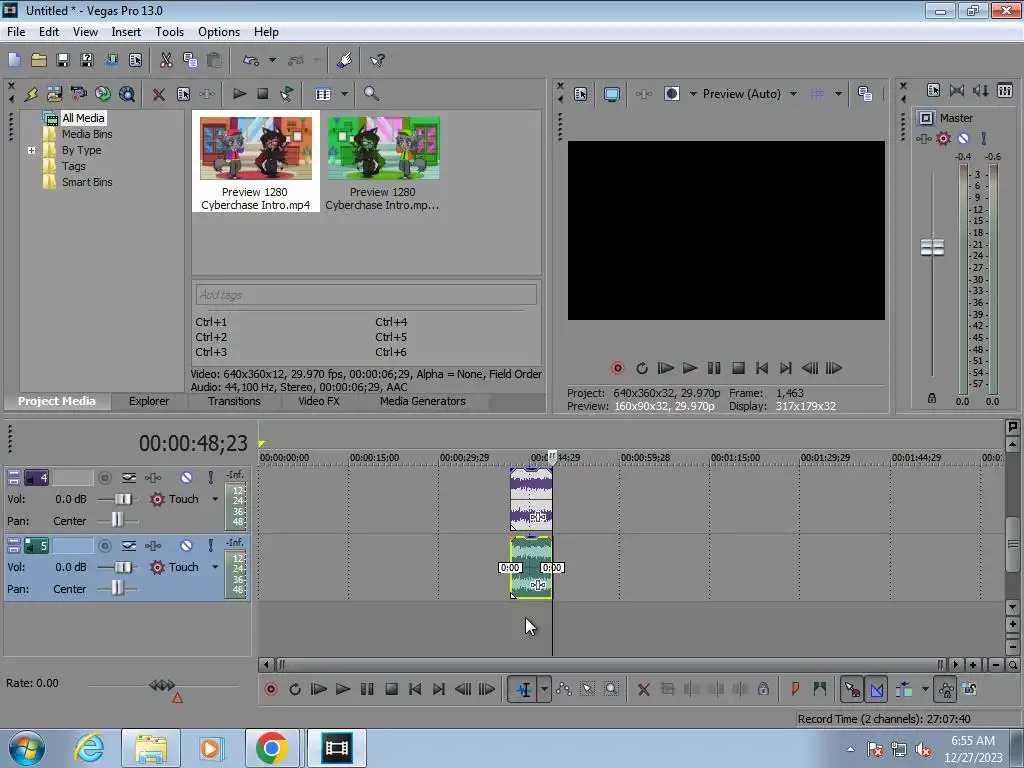Mute audio track 5
1024x768 pixels.
pyautogui.click(x=186, y=546)
